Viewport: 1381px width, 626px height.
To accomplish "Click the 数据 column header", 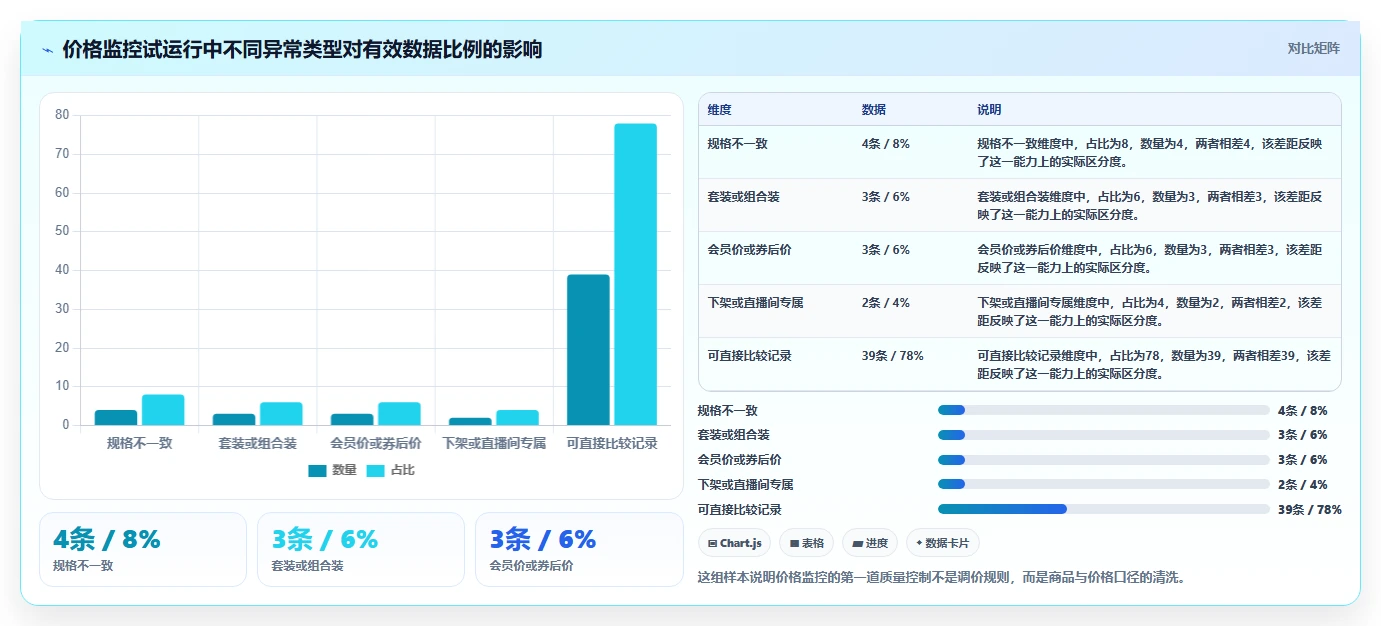I will click(874, 110).
